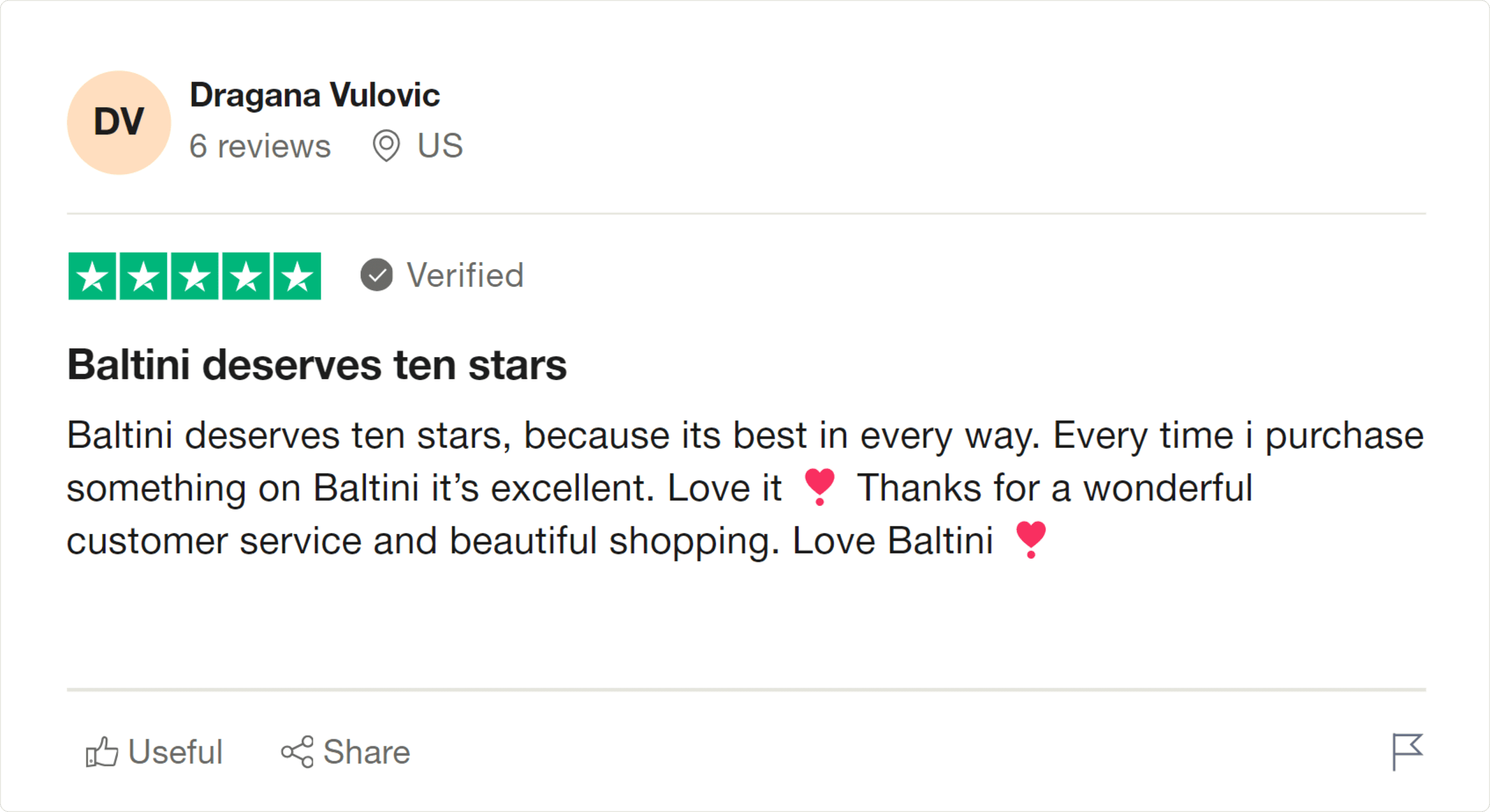The image size is (1490, 812).
Task: Mark the review as Useful
Action: coord(175,752)
